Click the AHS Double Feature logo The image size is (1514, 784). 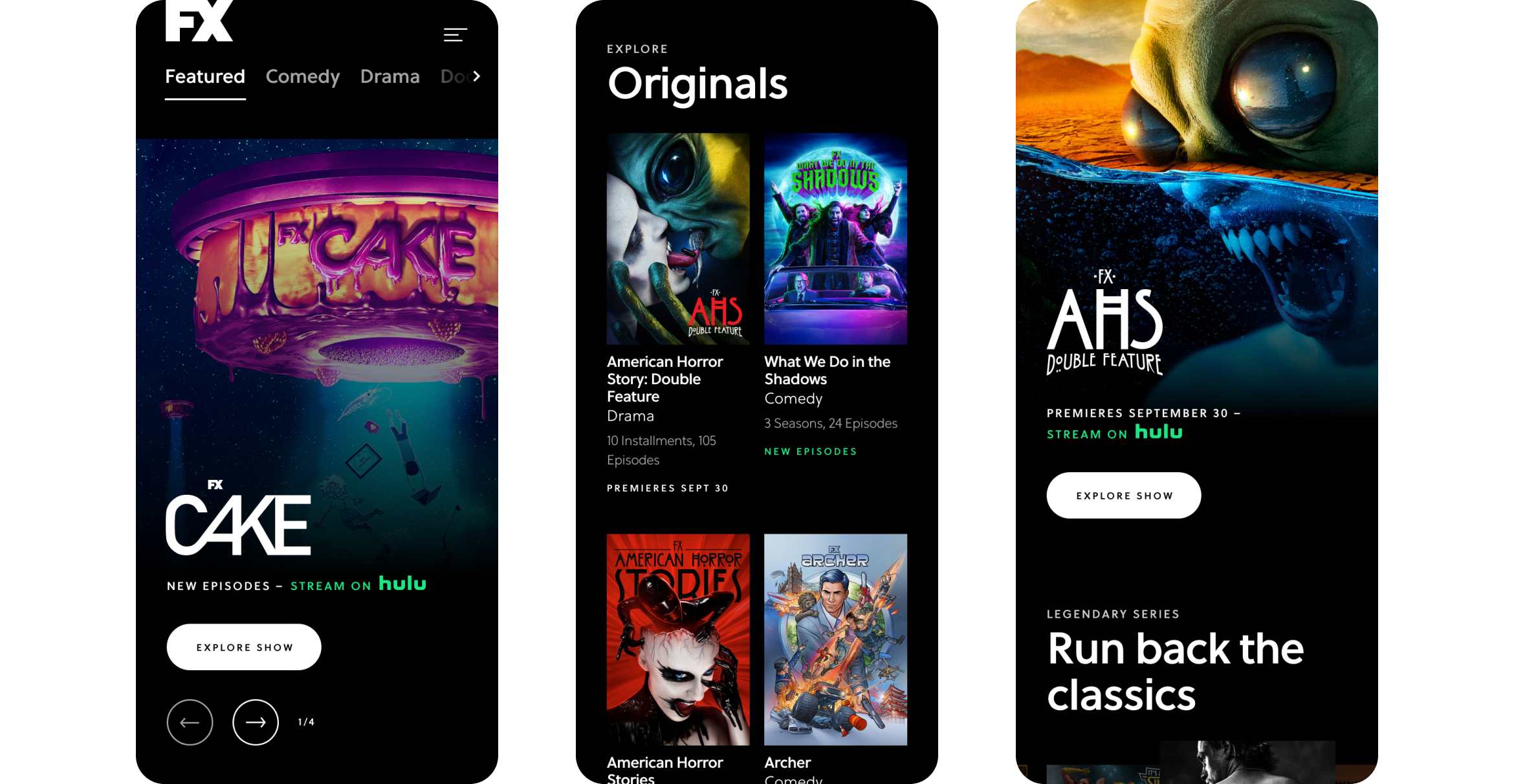tap(1104, 322)
